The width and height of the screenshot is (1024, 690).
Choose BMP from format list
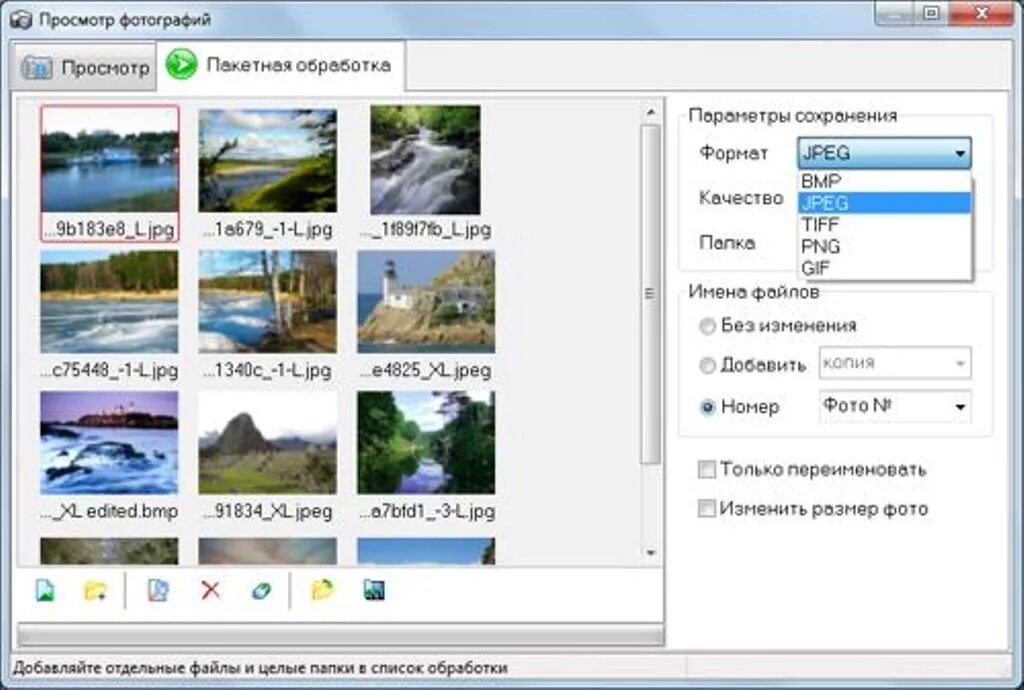coord(884,181)
